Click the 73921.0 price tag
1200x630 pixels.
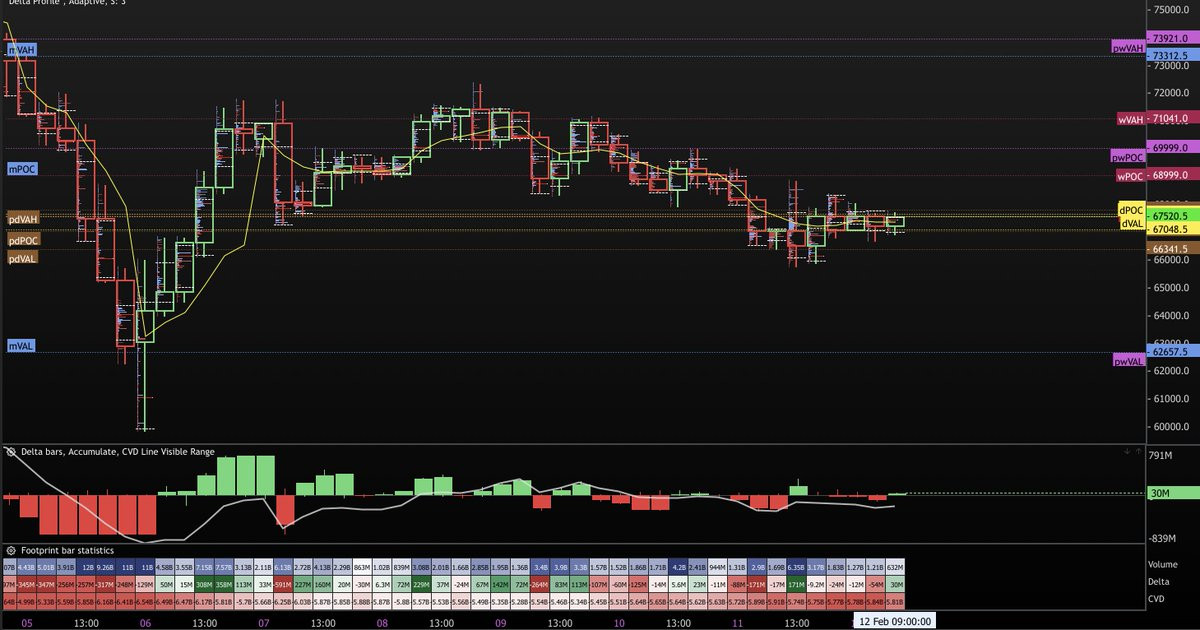click(x=1171, y=38)
